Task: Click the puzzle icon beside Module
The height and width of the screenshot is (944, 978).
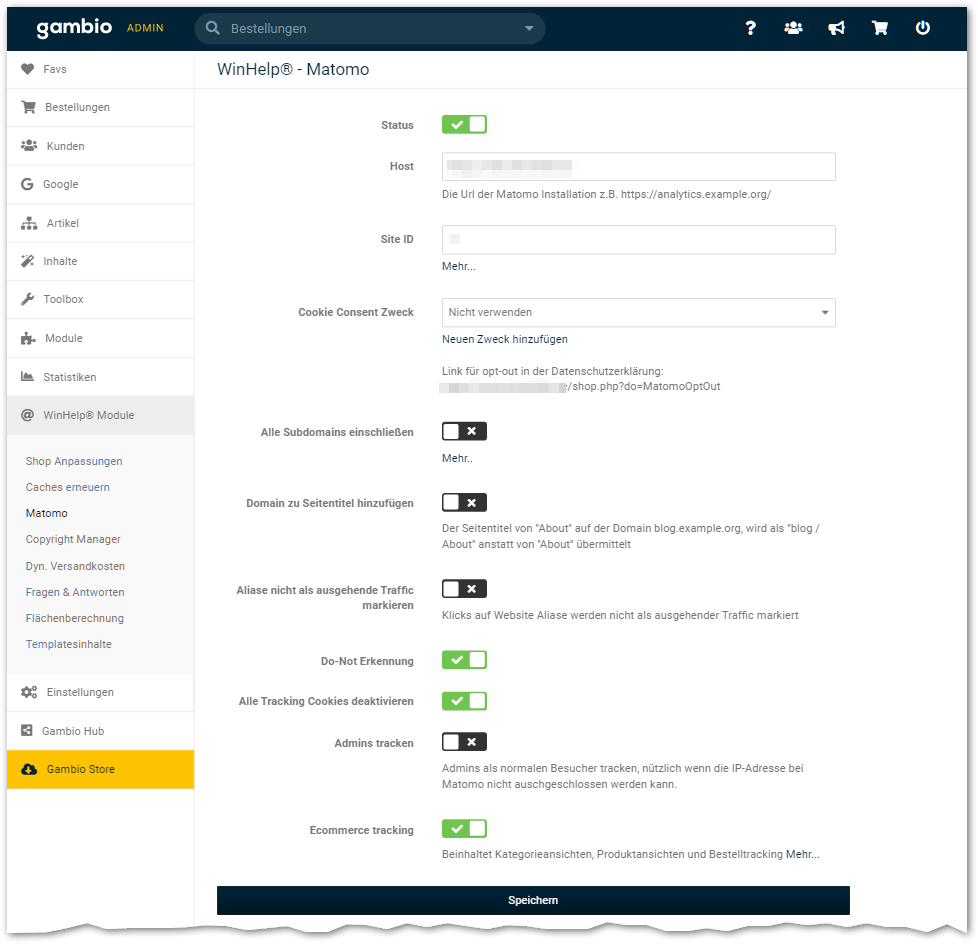Action: coord(28,338)
